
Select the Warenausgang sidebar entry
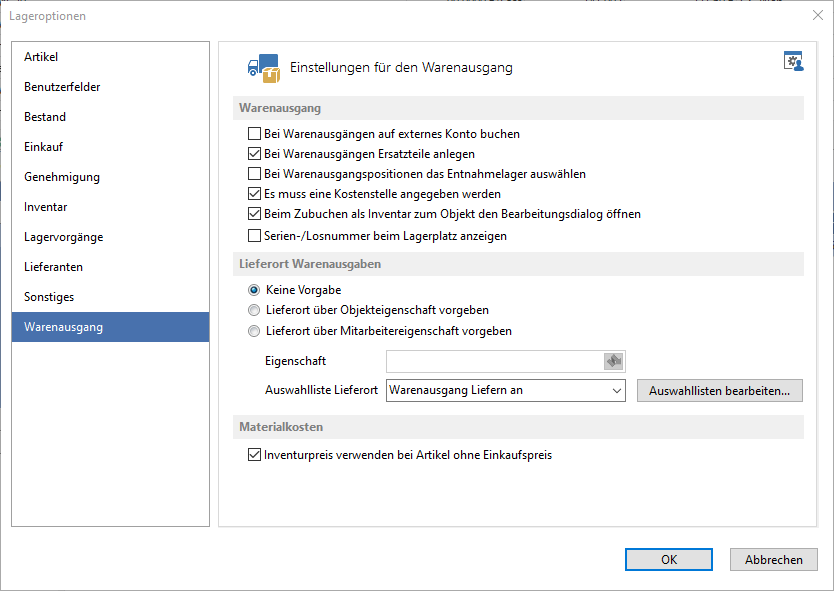point(111,327)
